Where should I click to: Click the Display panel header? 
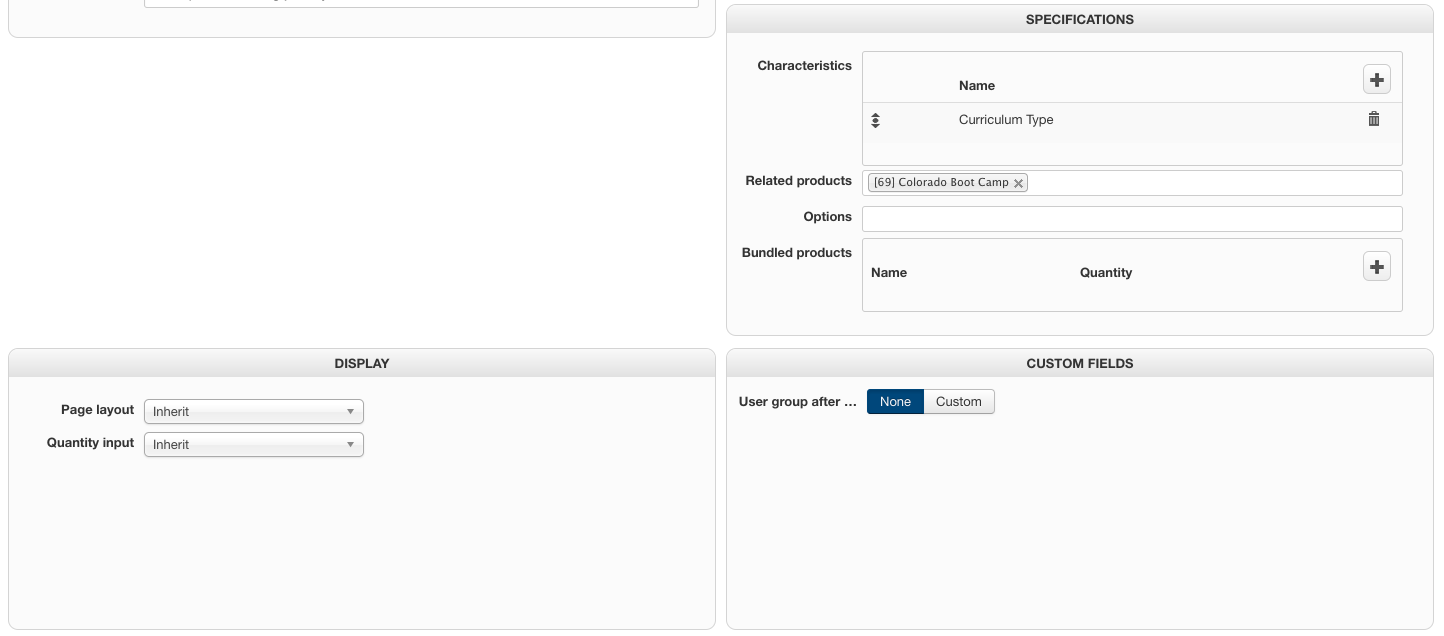coord(362,364)
